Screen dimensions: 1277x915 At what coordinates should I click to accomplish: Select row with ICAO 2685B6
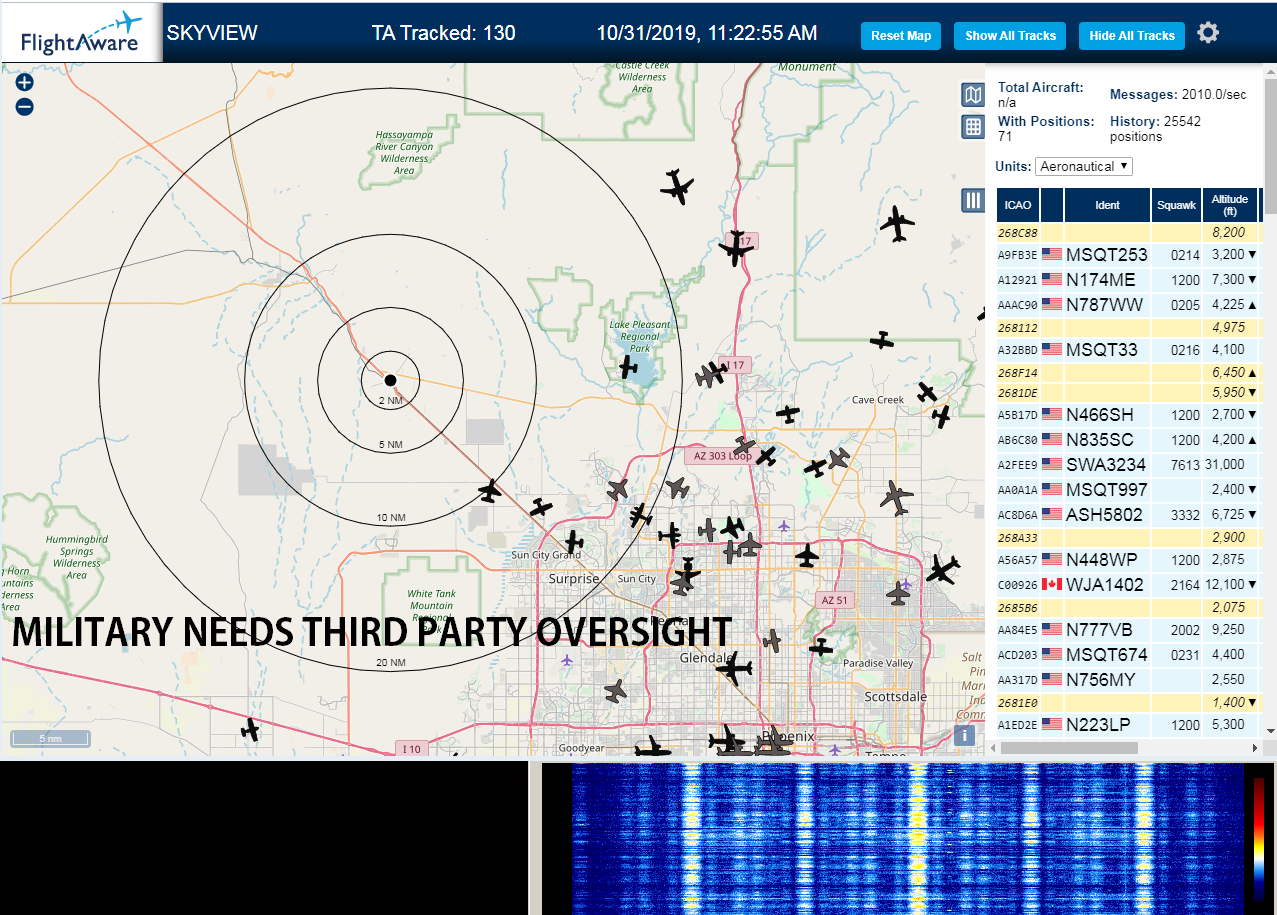pos(1128,607)
